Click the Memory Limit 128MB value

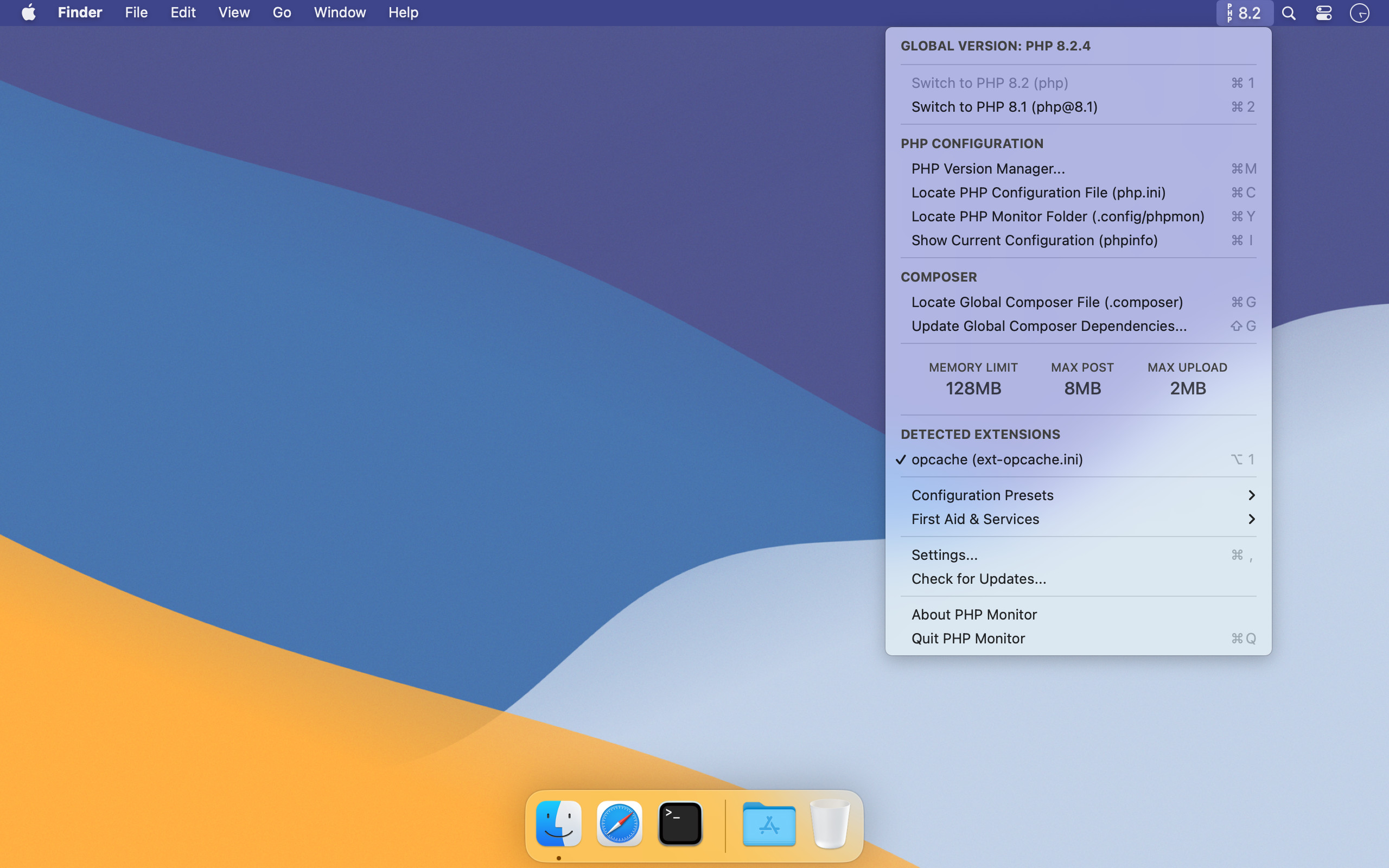tap(973, 388)
